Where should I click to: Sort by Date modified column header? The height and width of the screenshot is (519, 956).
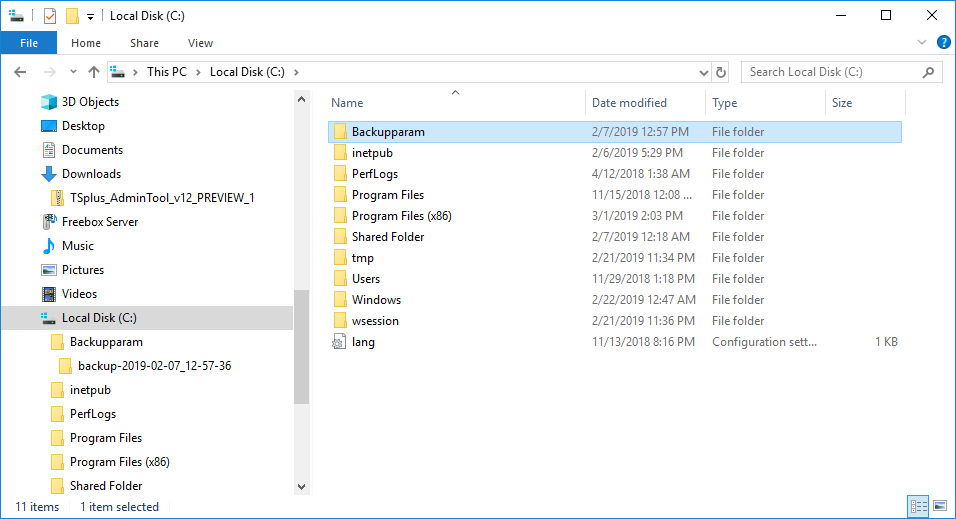[x=629, y=103]
